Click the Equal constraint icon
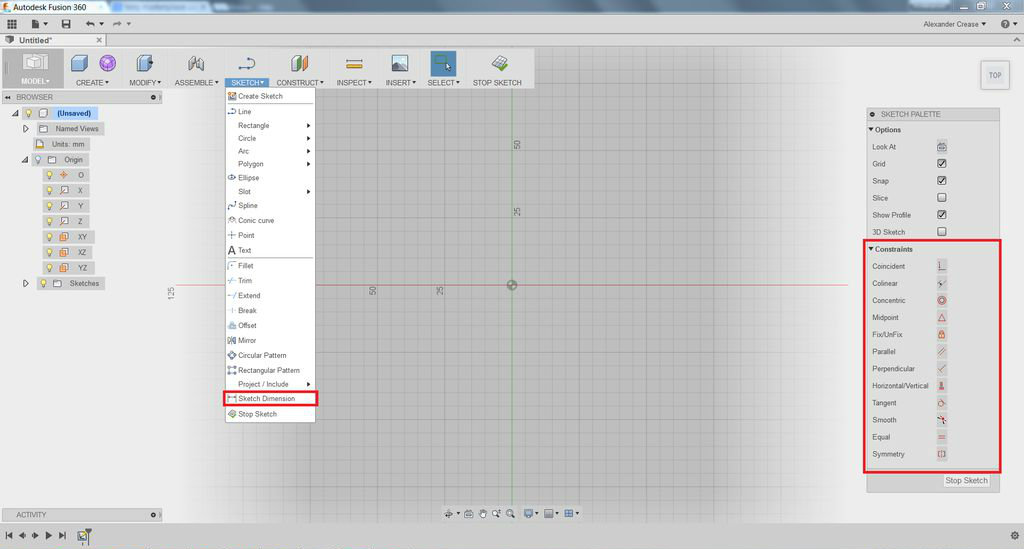 (942, 437)
